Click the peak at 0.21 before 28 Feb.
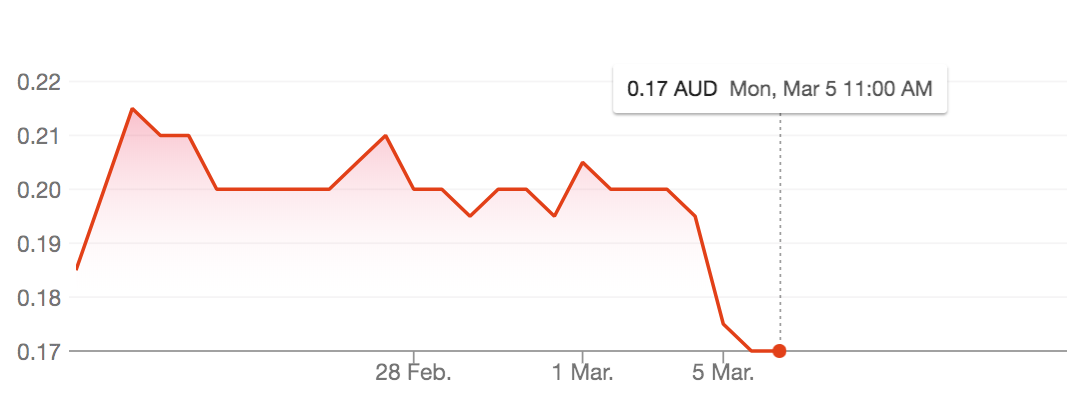The width and height of the screenshot is (1087, 399). tap(385, 136)
